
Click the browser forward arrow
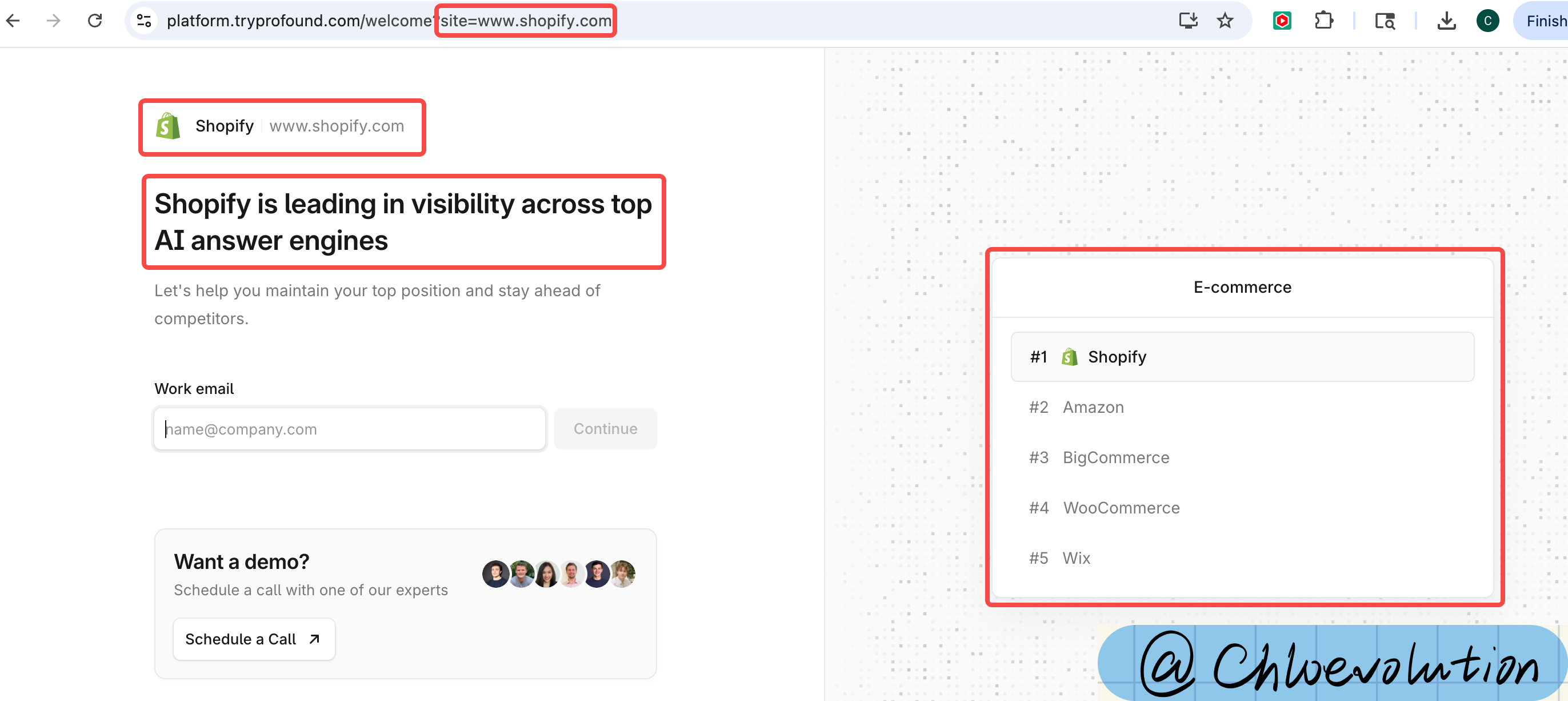coord(54,21)
